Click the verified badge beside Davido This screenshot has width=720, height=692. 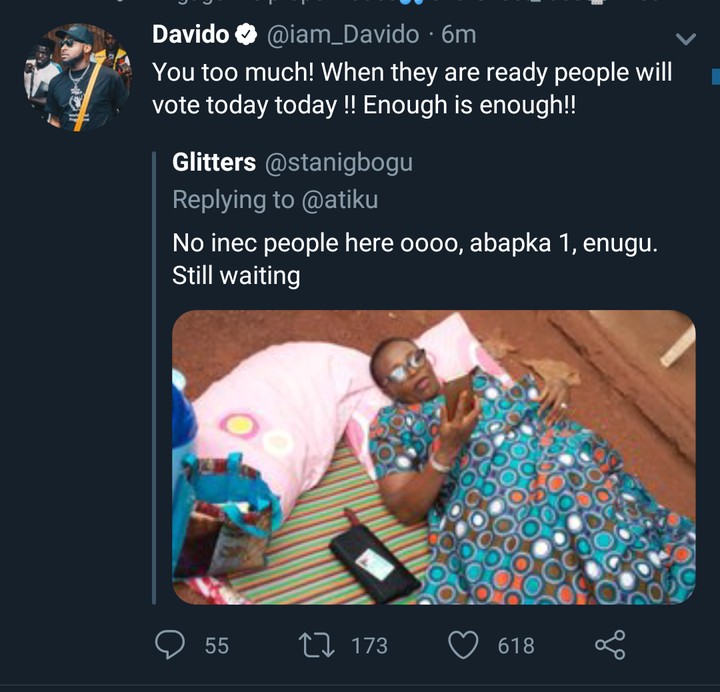coord(245,35)
